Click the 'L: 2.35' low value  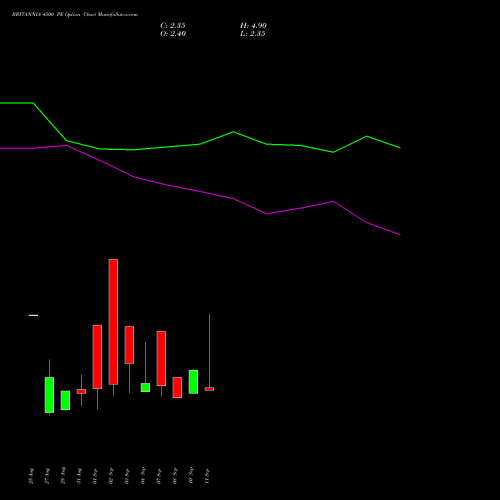(253, 34)
